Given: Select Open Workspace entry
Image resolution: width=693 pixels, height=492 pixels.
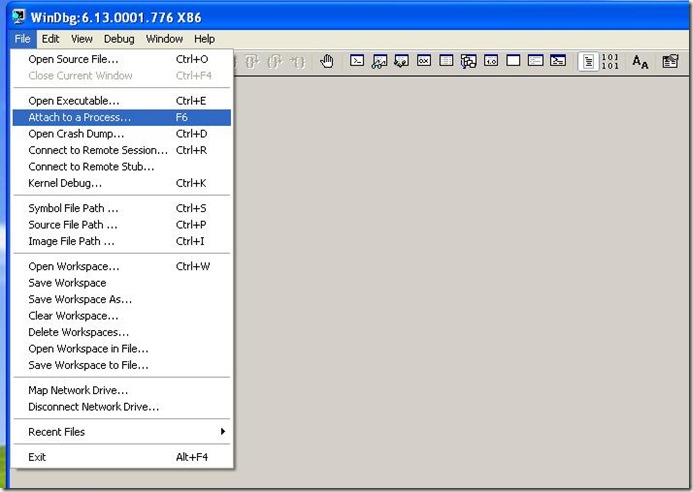Looking at the screenshot, I should pos(122,267).
